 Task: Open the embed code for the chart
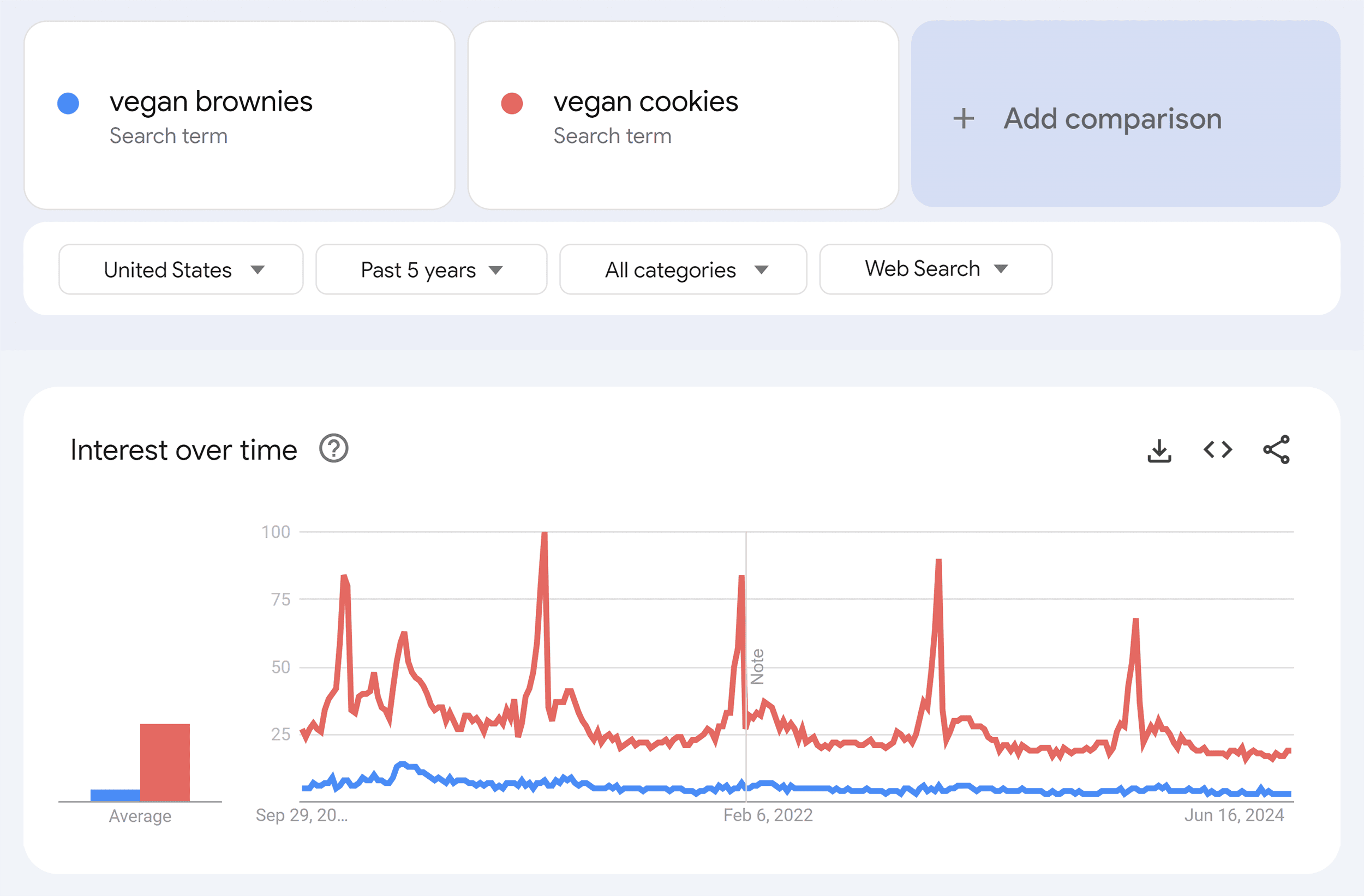[x=1217, y=450]
